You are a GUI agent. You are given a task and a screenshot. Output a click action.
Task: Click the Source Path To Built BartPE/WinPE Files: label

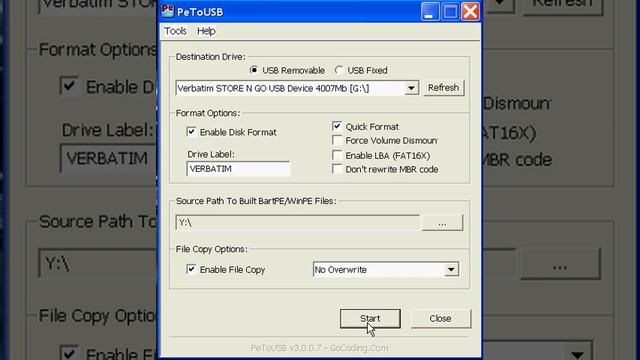[x=256, y=201]
